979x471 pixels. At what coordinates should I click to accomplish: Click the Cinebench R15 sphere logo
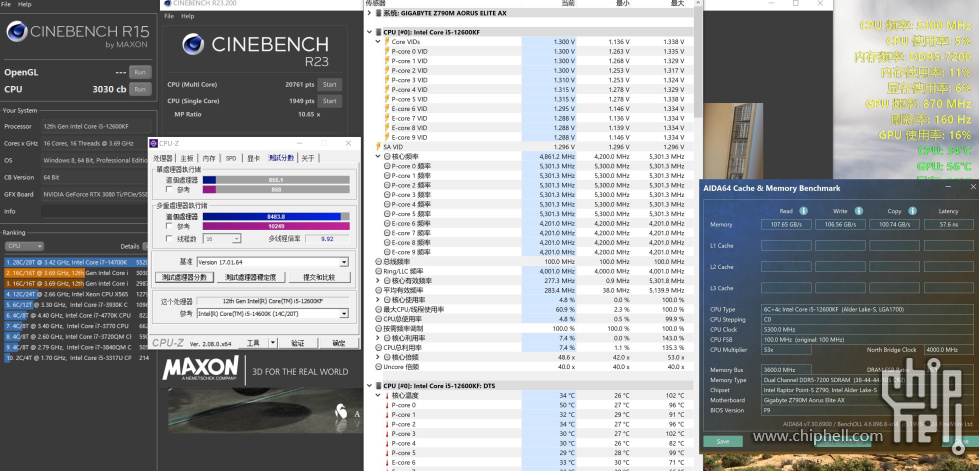coord(16,31)
